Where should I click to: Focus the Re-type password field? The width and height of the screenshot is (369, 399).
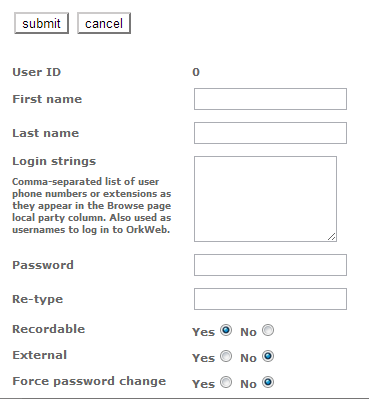270,299
